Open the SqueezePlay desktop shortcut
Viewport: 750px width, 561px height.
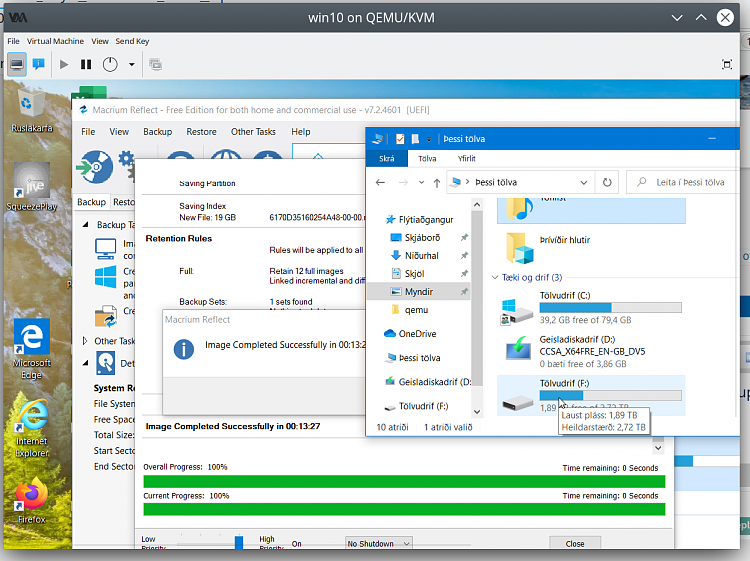pyautogui.click(x=32, y=187)
